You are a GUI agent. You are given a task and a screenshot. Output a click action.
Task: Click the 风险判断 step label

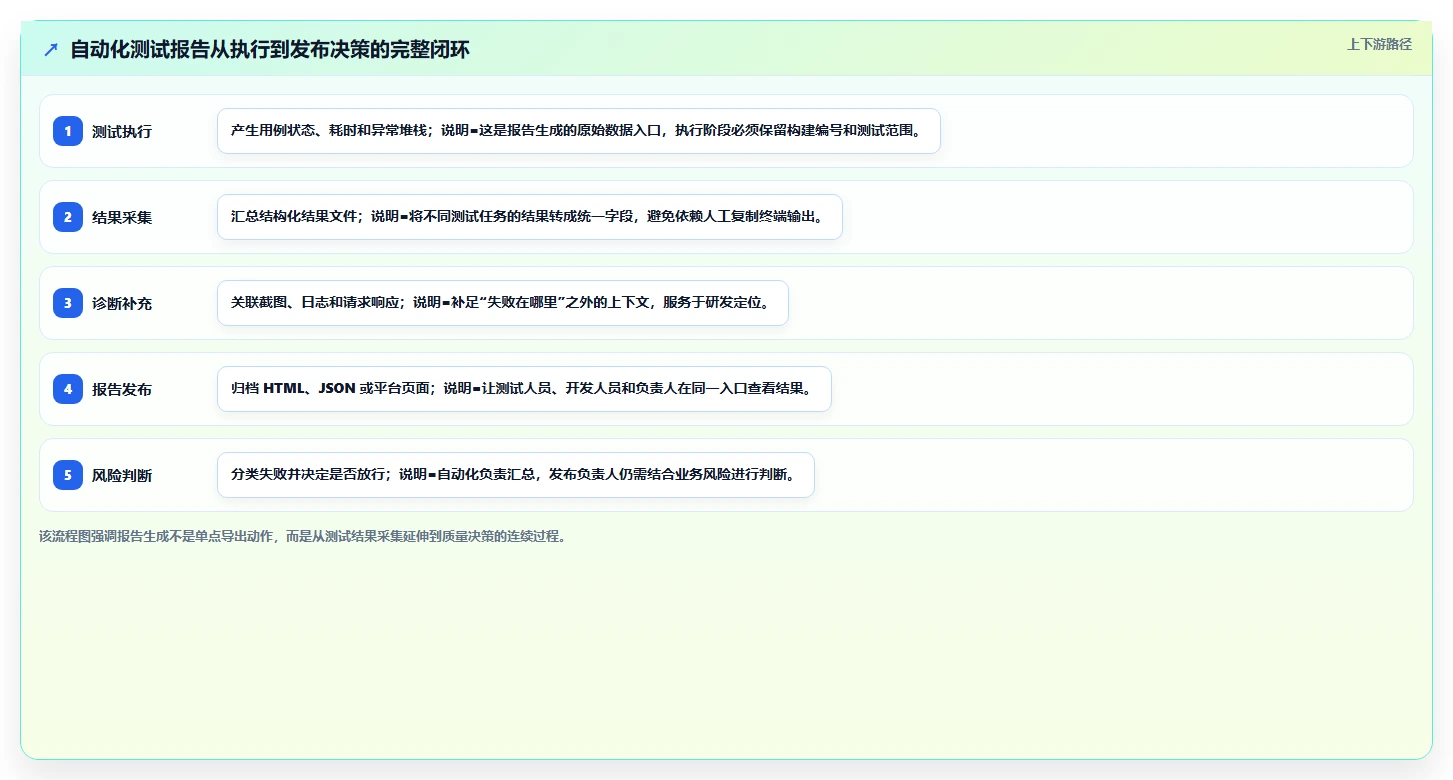click(x=122, y=475)
